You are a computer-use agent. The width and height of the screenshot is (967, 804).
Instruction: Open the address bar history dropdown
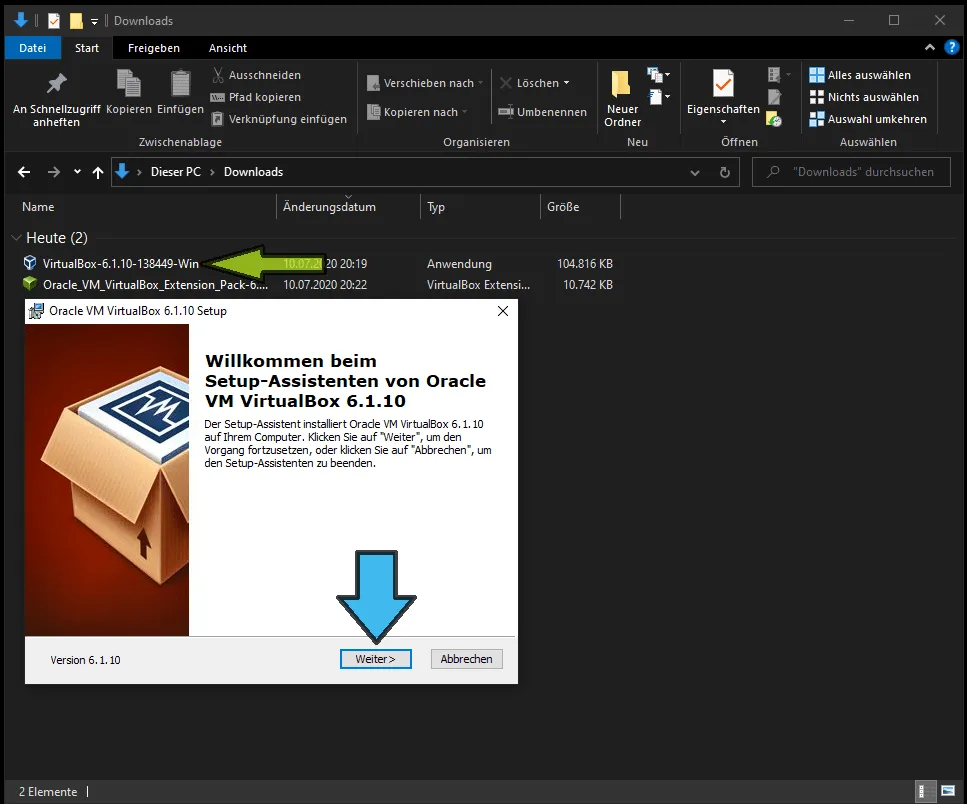tap(695, 173)
